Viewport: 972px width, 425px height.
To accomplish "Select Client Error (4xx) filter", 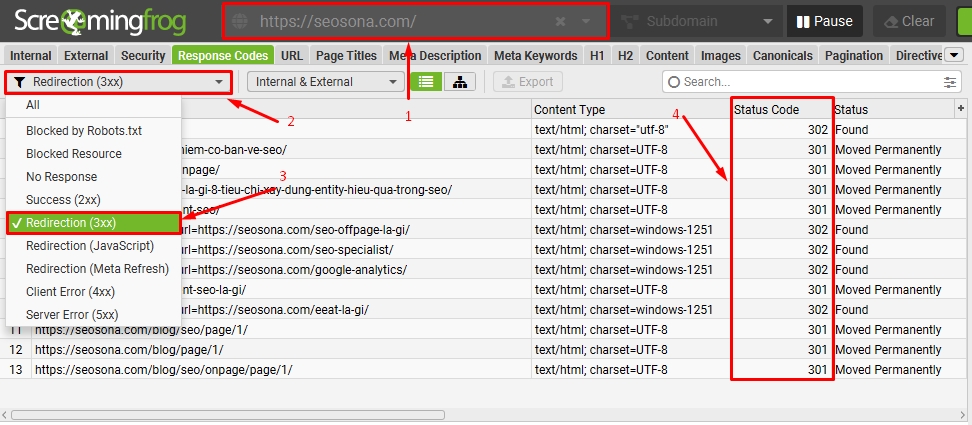I will pos(94,292).
